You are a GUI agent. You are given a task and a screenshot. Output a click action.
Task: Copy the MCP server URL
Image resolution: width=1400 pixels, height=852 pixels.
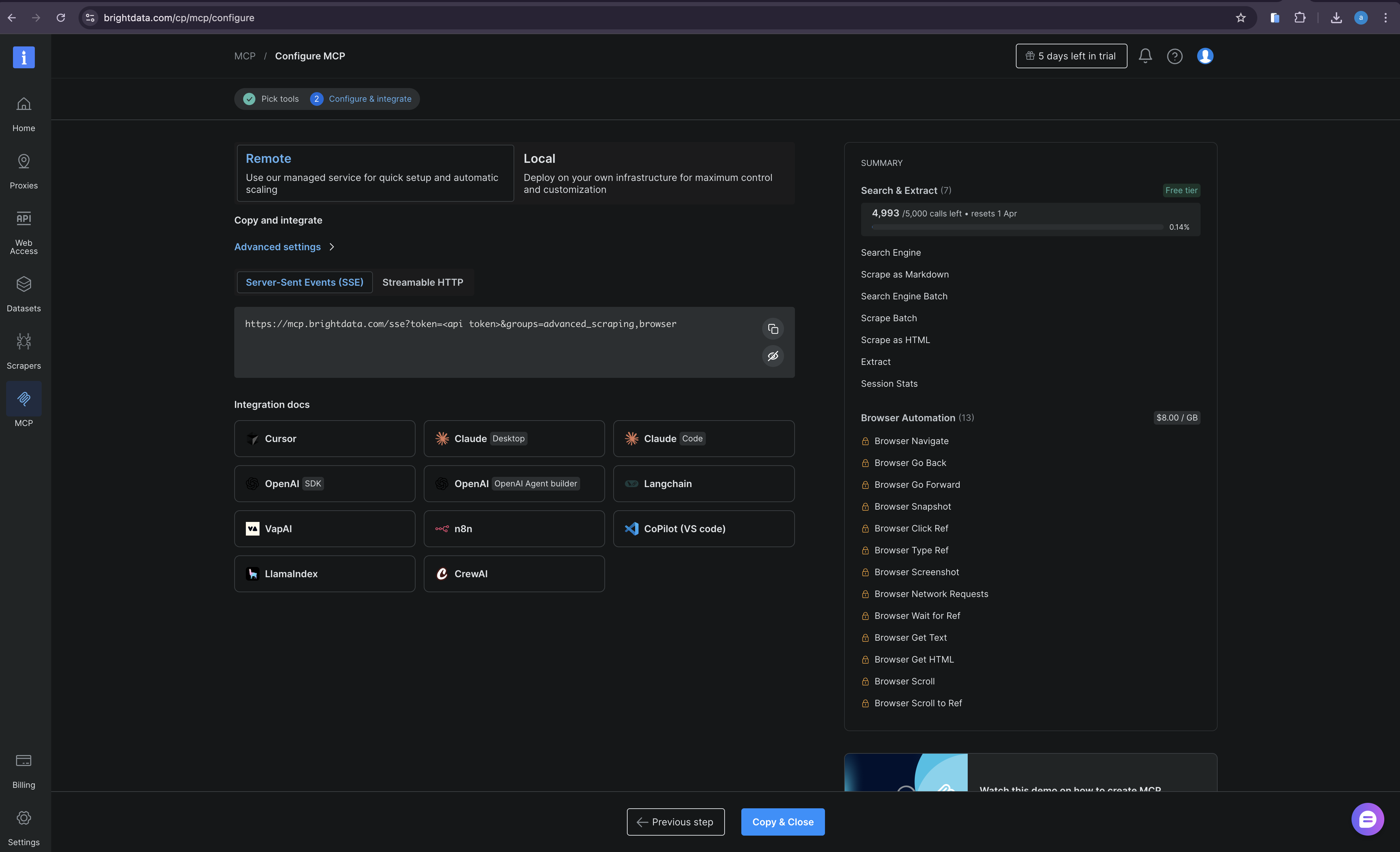773,328
